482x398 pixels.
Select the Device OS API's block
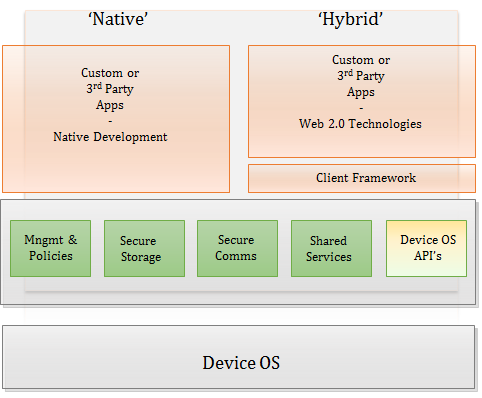(x=426, y=248)
